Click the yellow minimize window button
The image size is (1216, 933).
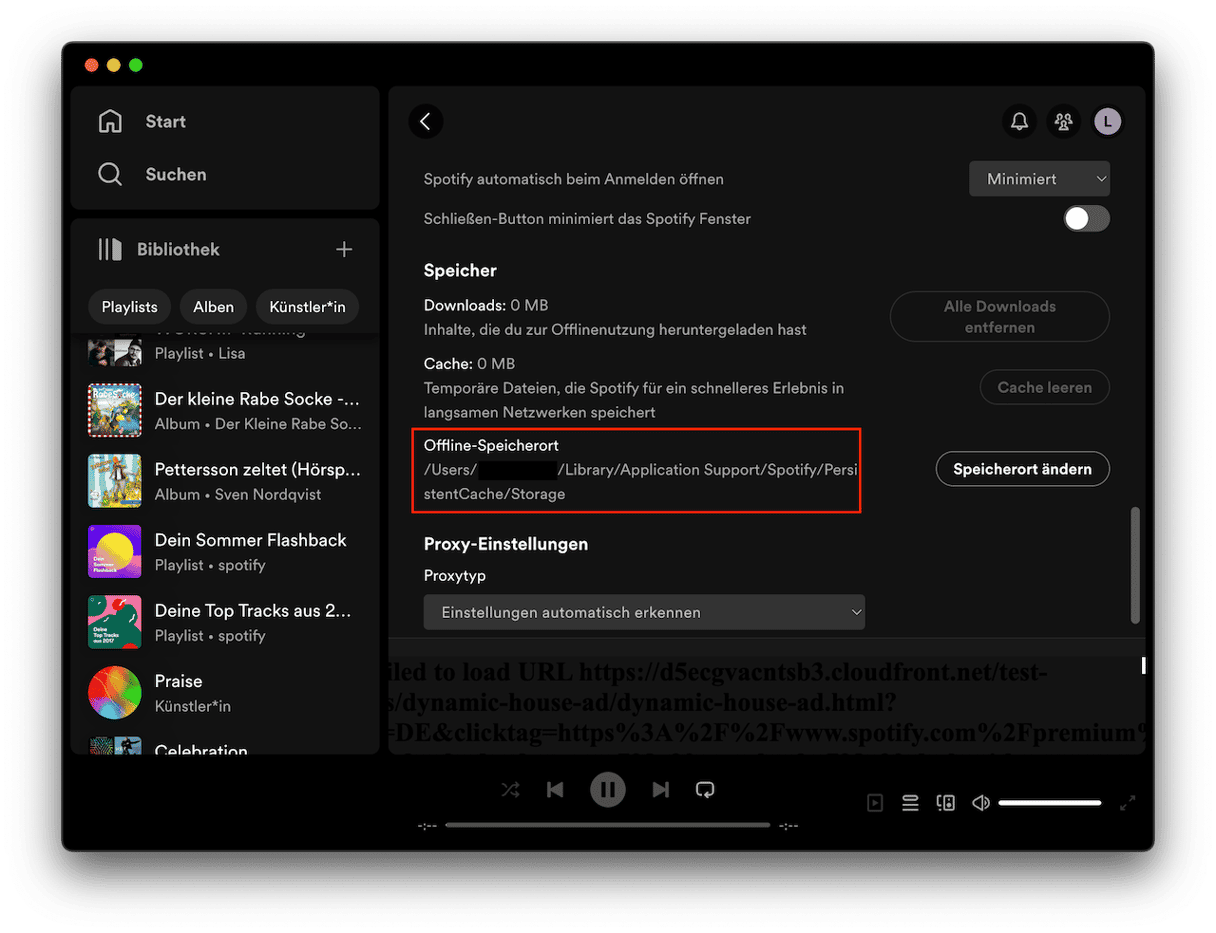pyautogui.click(x=114, y=65)
